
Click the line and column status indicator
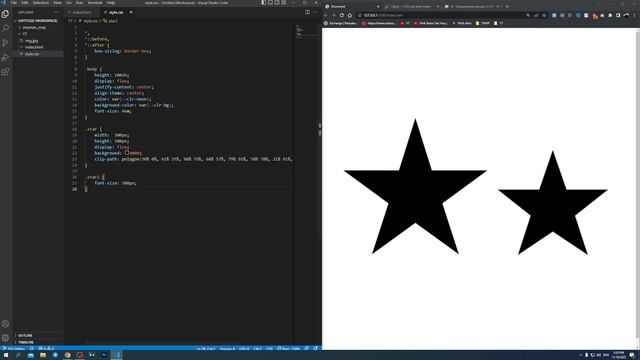click(205, 349)
